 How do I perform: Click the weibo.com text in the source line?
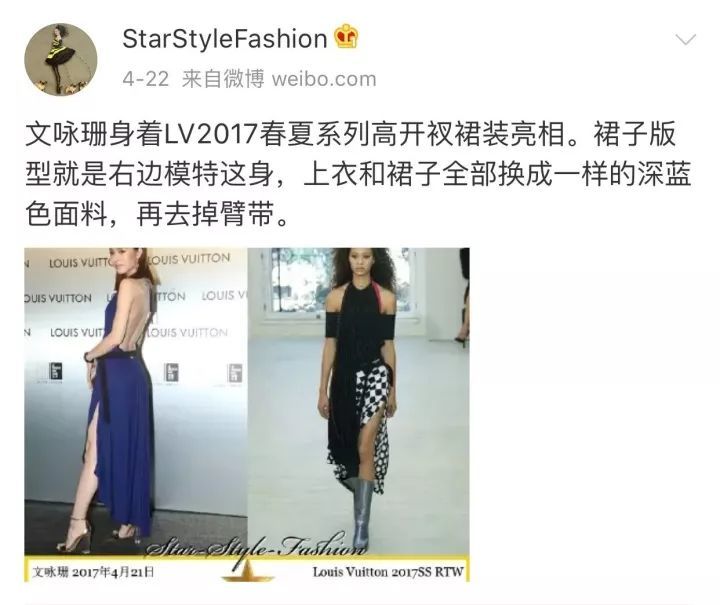pyautogui.click(x=324, y=79)
